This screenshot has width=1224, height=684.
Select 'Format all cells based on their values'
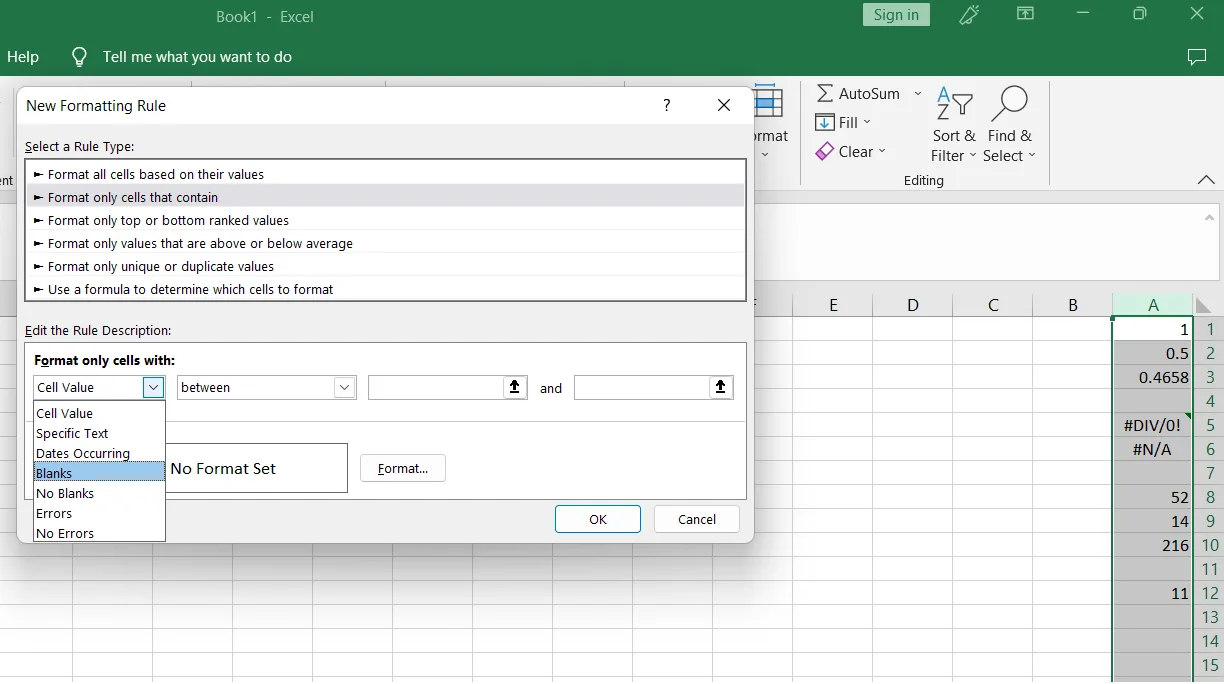coord(386,174)
